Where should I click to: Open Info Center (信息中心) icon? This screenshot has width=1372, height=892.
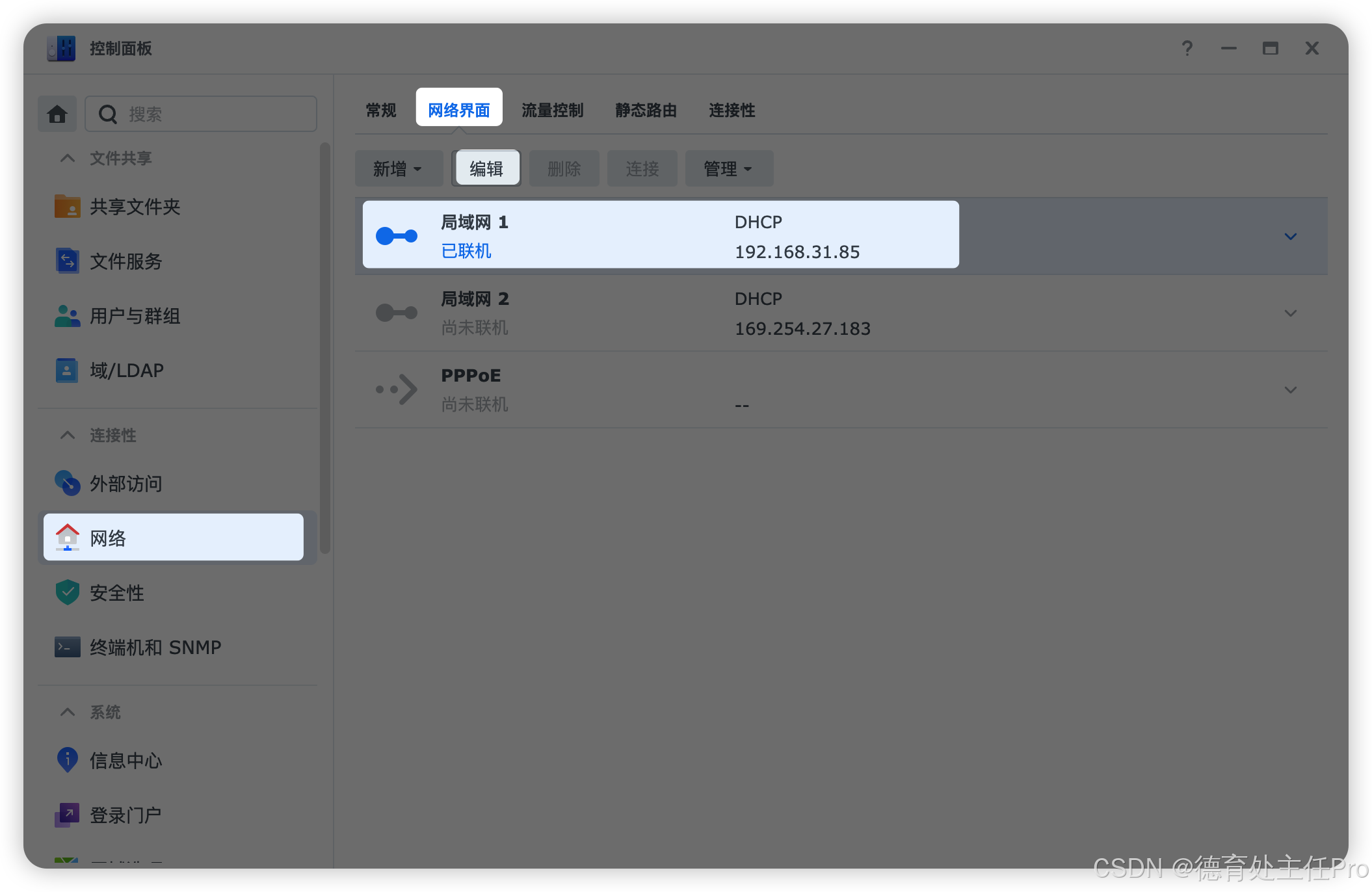coord(67,759)
